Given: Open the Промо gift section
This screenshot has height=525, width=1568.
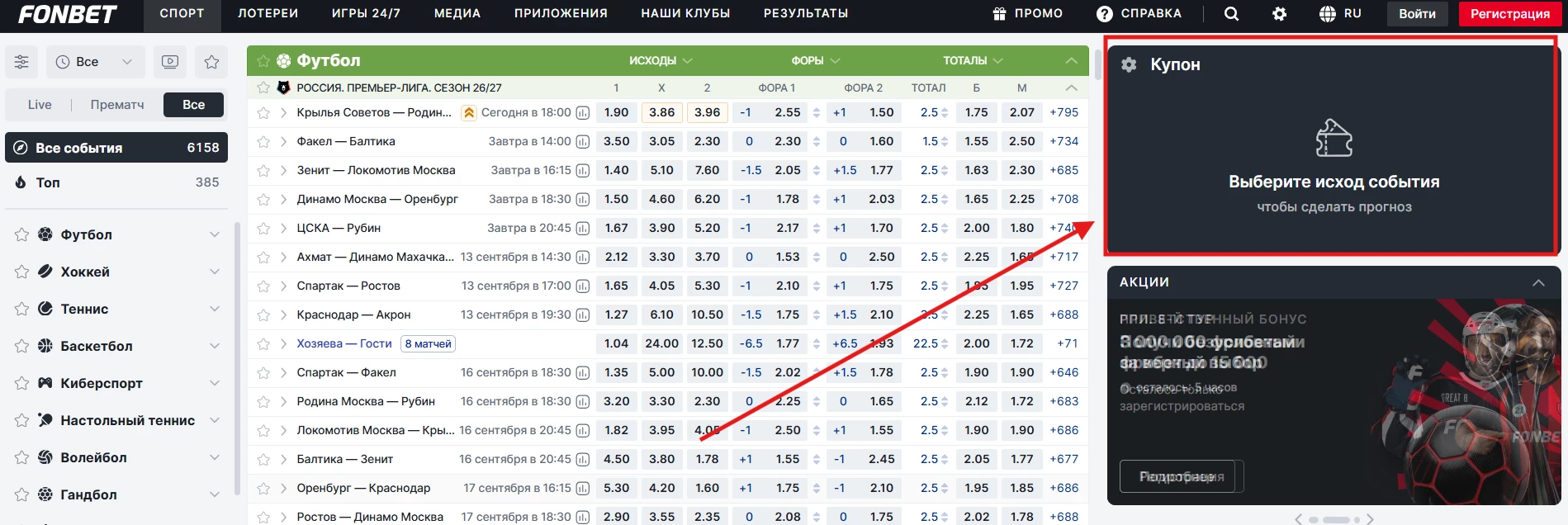Looking at the screenshot, I should click(1027, 14).
